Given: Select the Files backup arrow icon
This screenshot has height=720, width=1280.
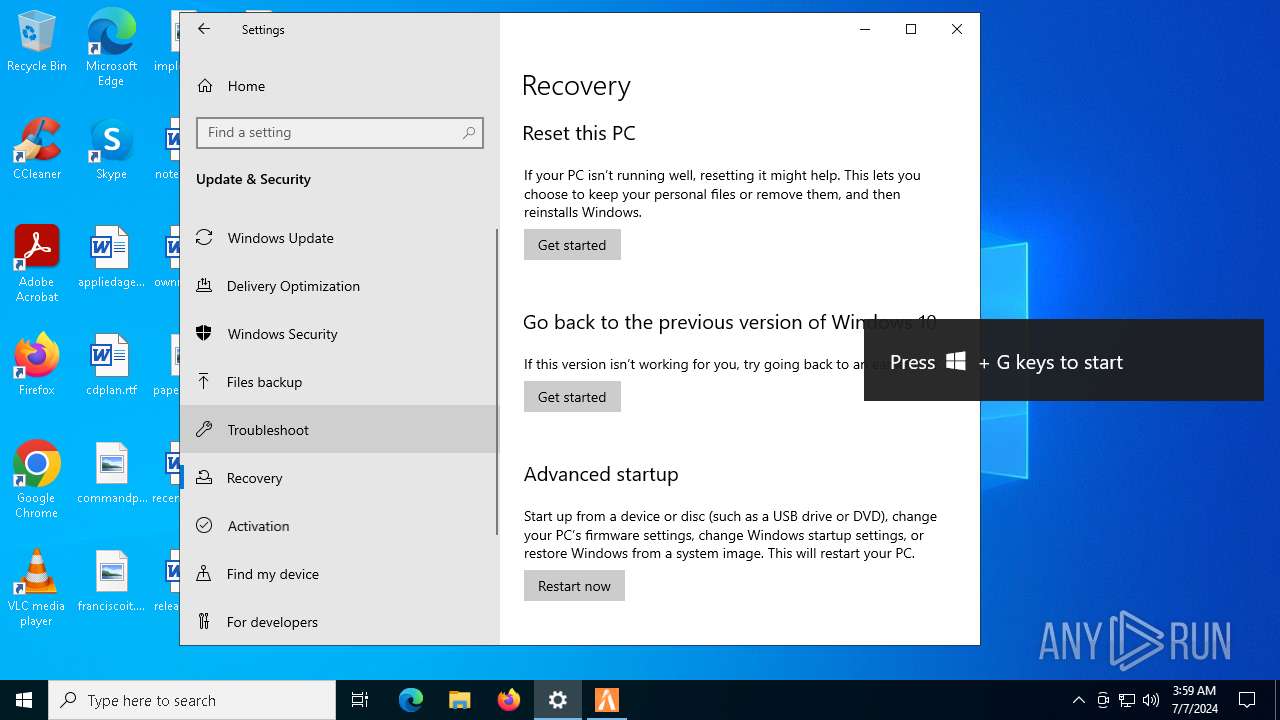Looking at the screenshot, I should (x=204, y=381).
